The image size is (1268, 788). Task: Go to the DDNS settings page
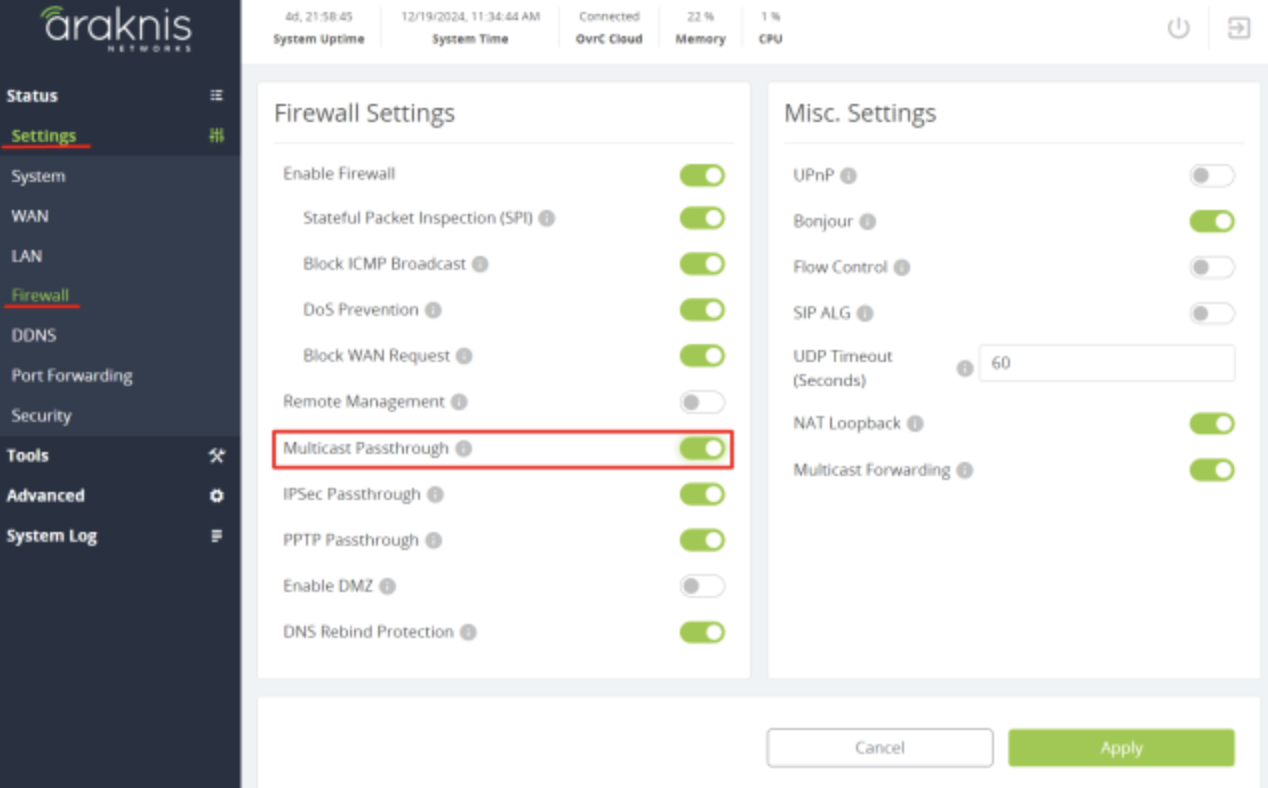coord(34,336)
